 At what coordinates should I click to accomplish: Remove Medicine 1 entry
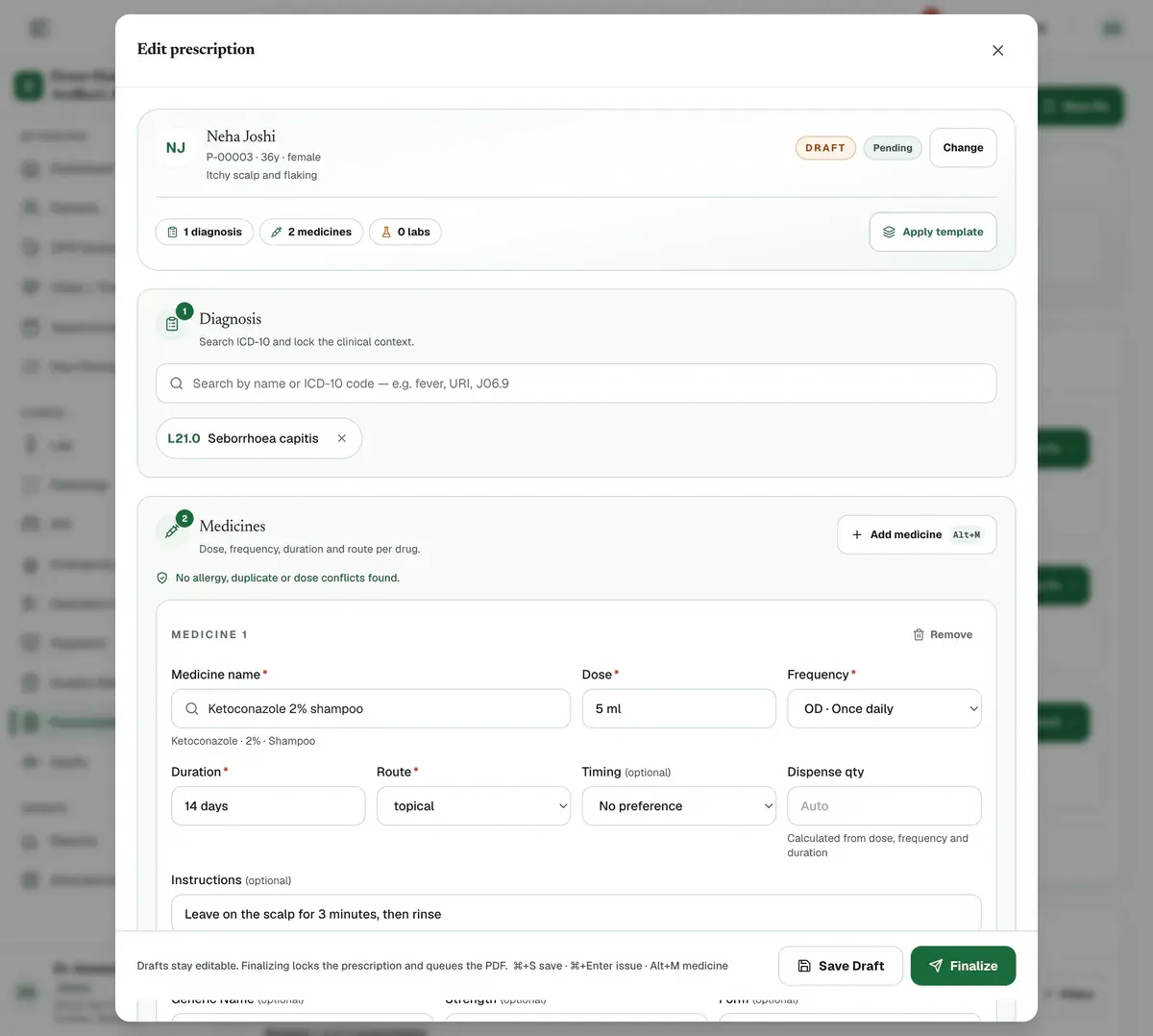coord(943,634)
